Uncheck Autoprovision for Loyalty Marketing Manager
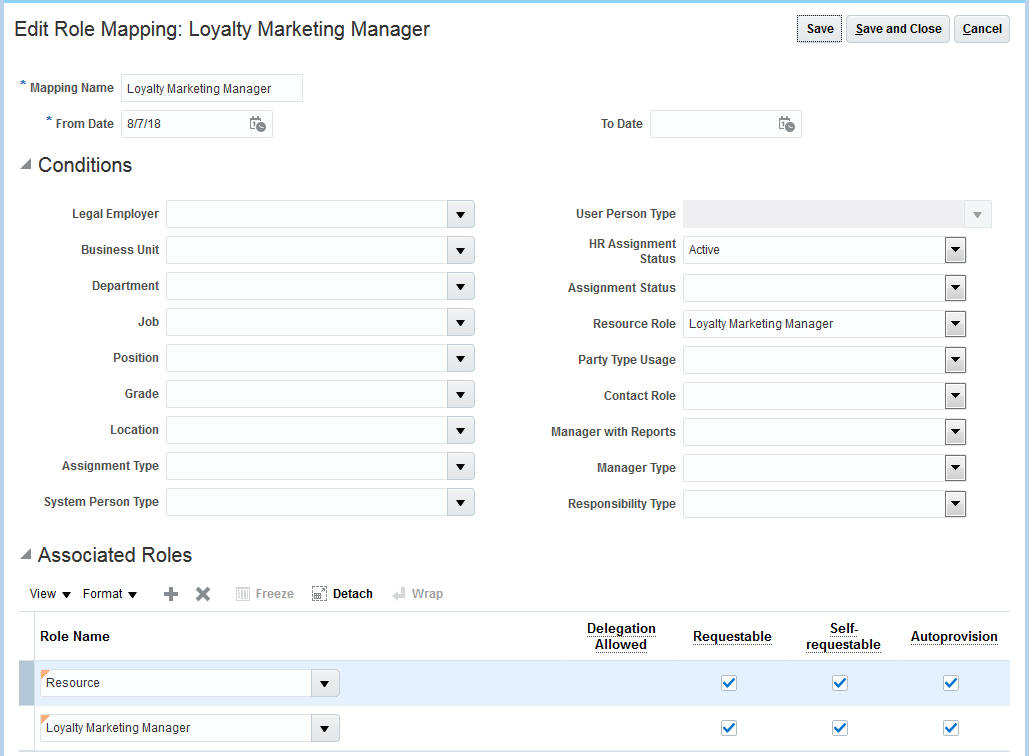This screenshot has height=756, width=1029. [x=951, y=728]
